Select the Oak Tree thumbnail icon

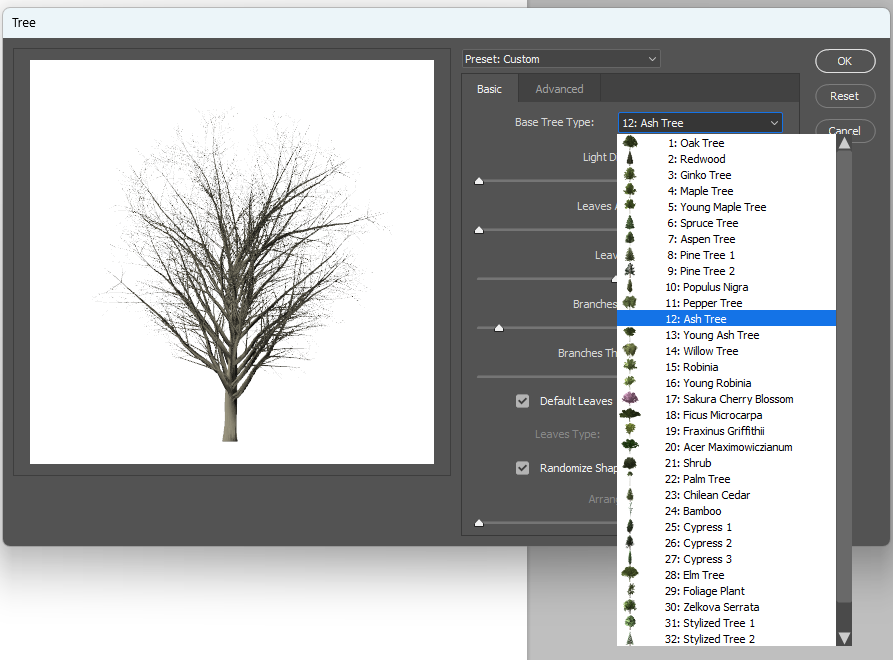coord(630,142)
